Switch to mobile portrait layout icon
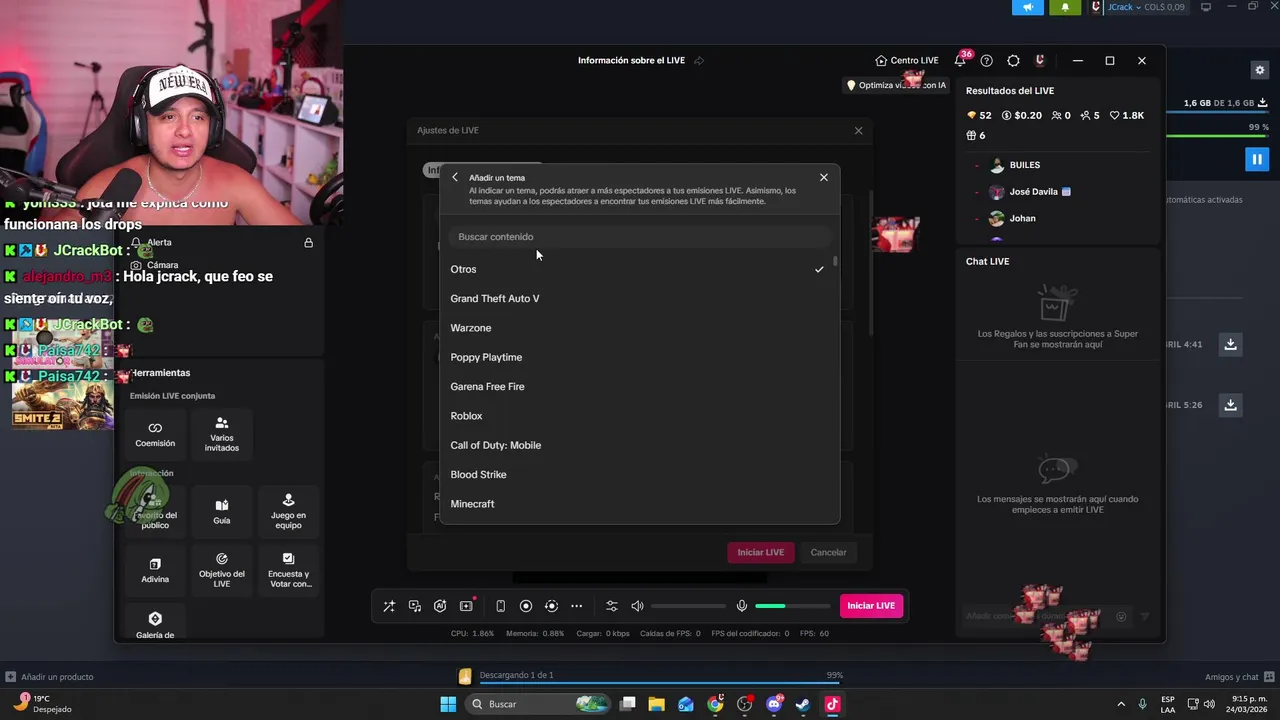This screenshot has width=1280, height=720. pyautogui.click(x=500, y=606)
